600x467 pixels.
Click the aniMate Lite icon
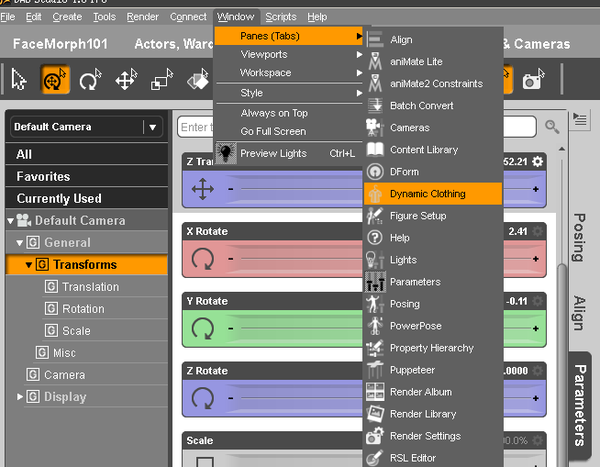pyautogui.click(x=375, y=61)
